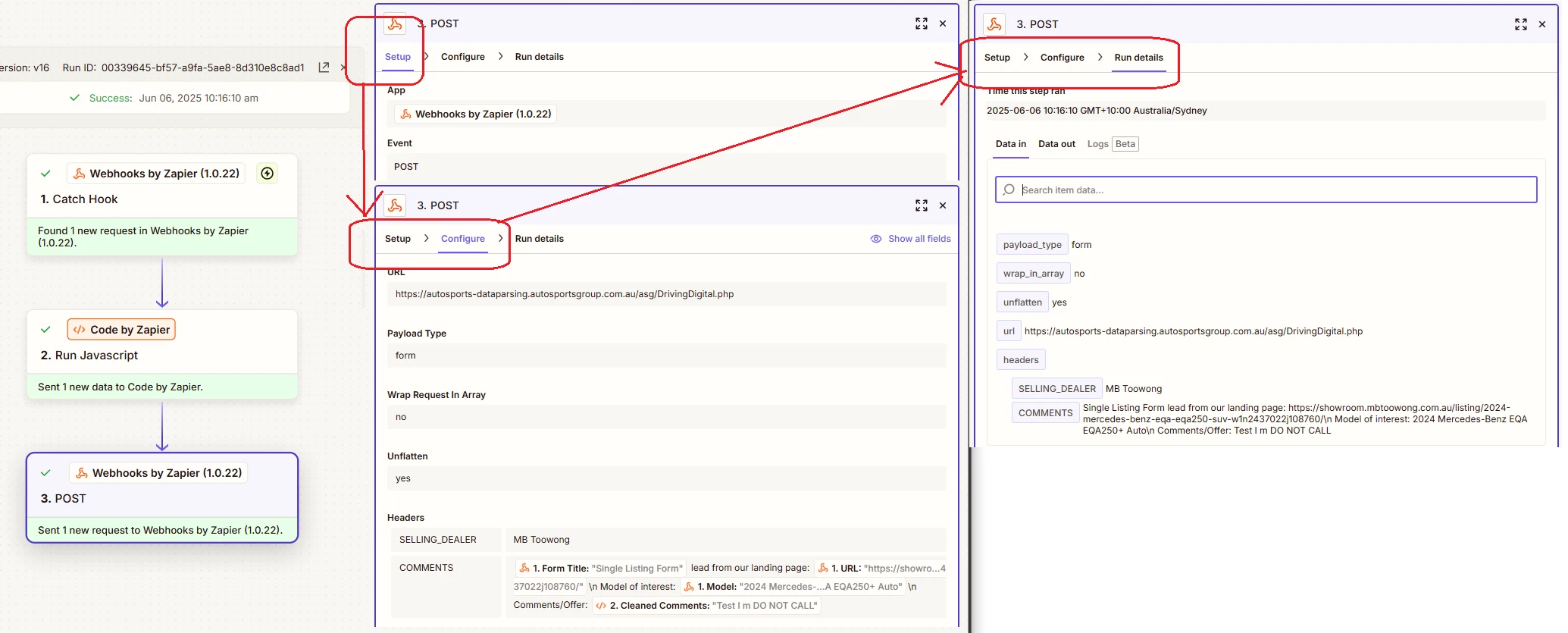
Task: Close the top-middle POST panel
Action: [x=943, y=24]
